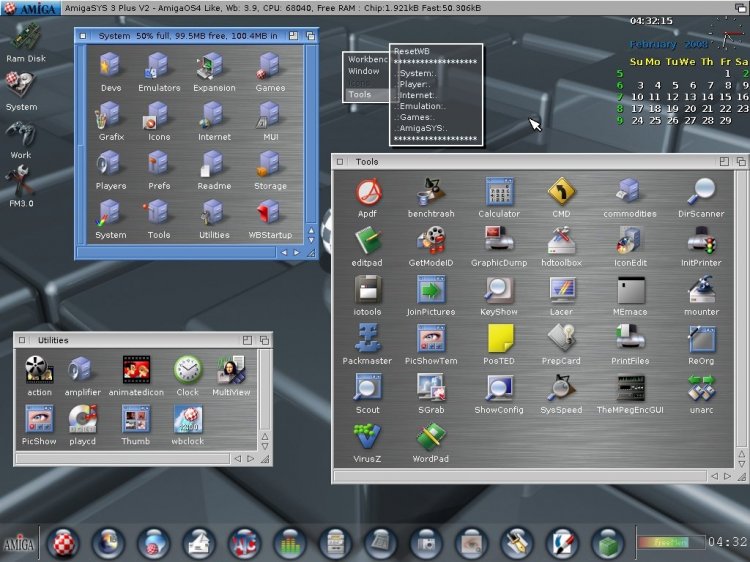Open the Apdf icon in Tools window
Viewport: 750px width, 562px height.
367,192
